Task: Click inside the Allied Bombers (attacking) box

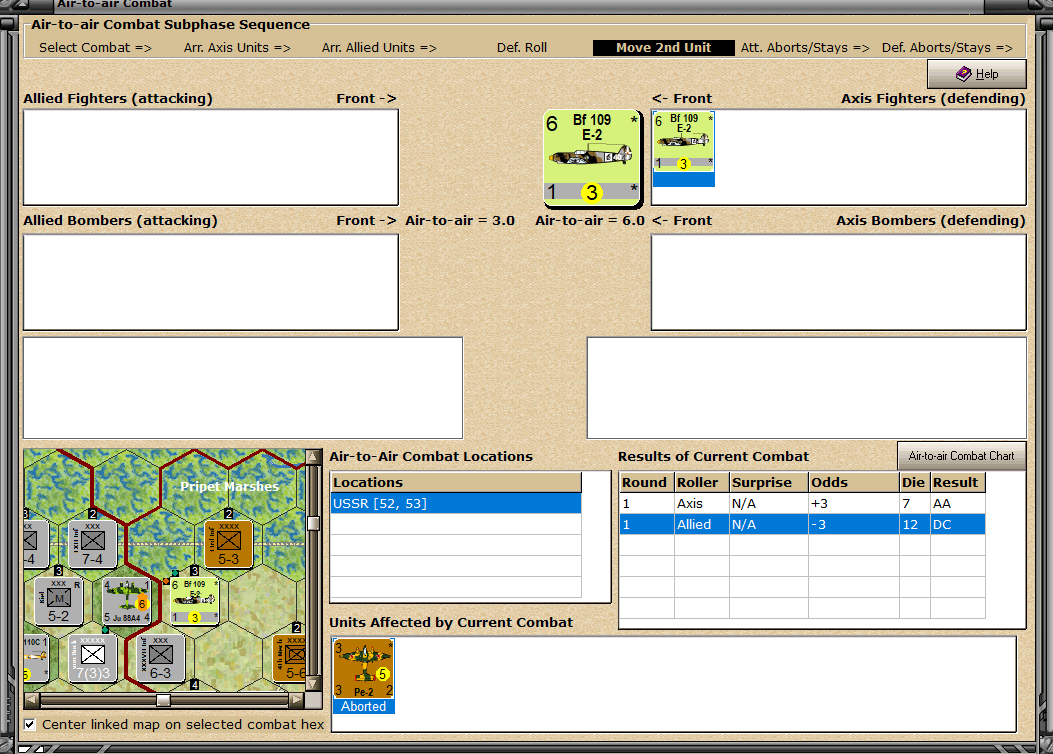Action: click(211, 282)
